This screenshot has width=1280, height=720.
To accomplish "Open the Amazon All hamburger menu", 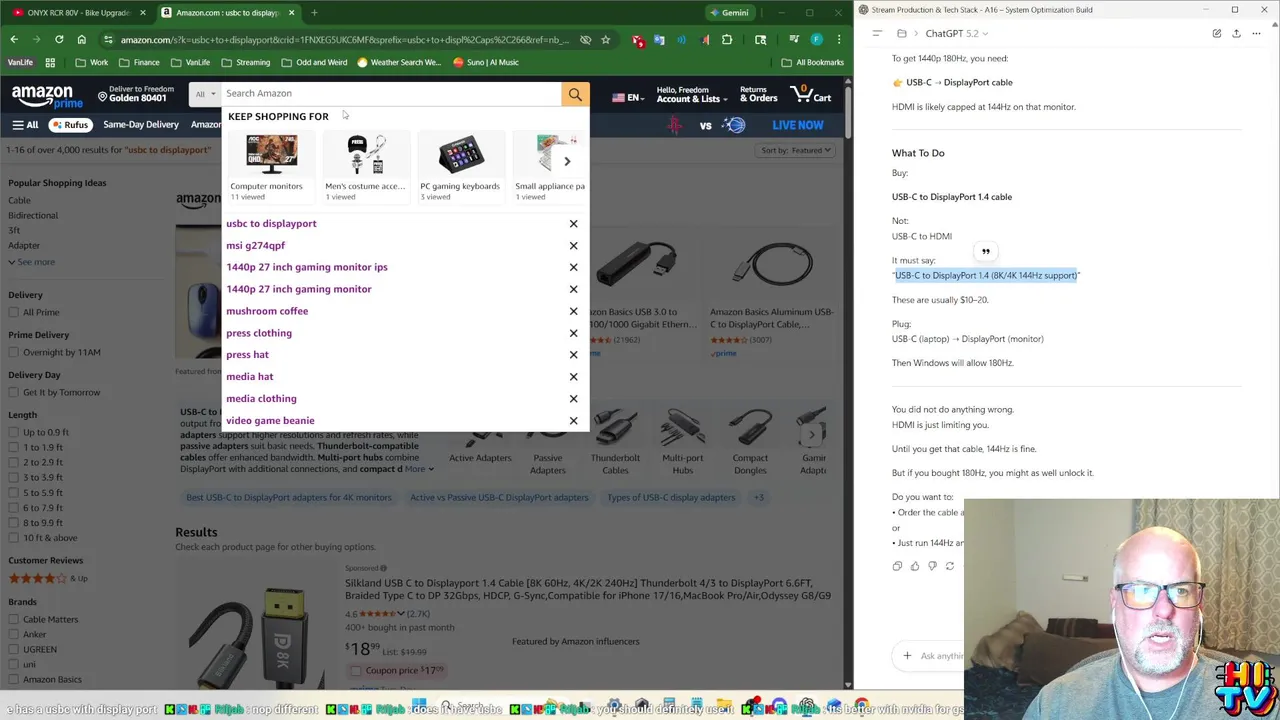I will (x=25, y=125).
